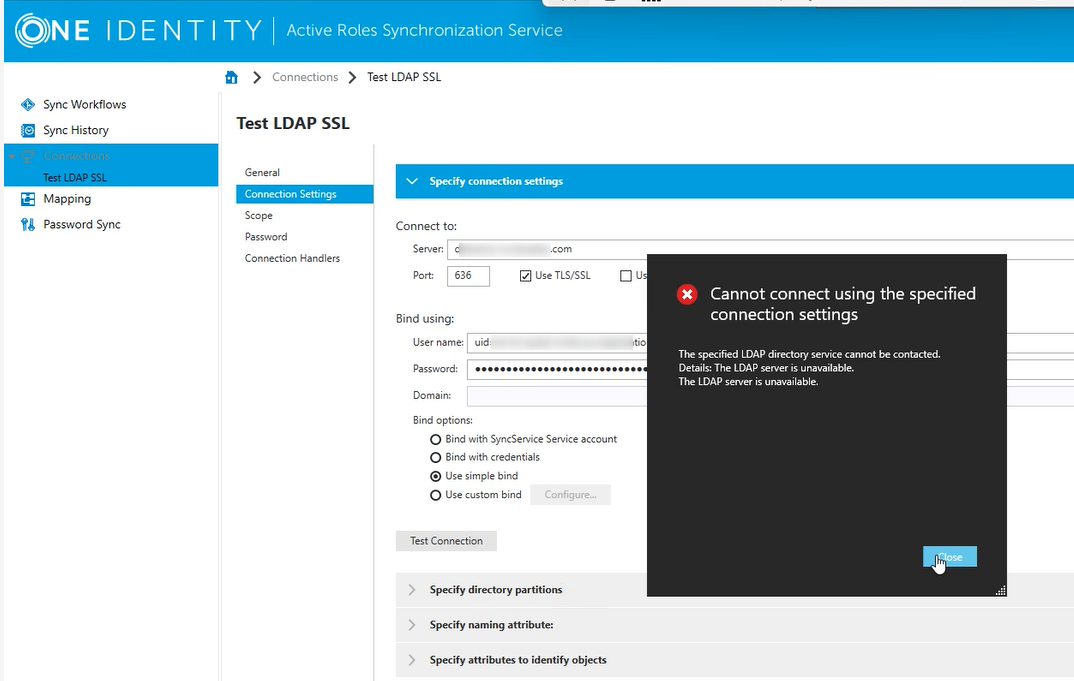
Task: Click the Connections sidebar icon
Action: tap(28, 156)
